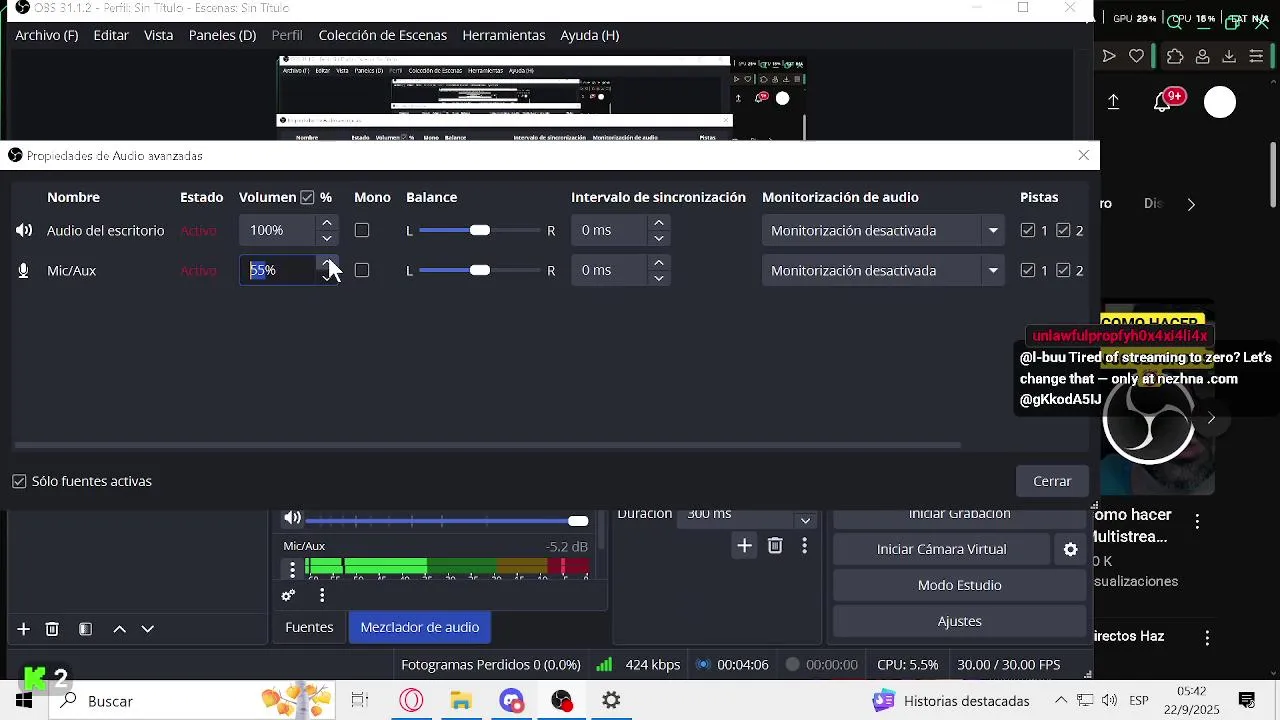
Task: Toggle track 1 for Audio del escritorio
Action: coord(1028,231)
